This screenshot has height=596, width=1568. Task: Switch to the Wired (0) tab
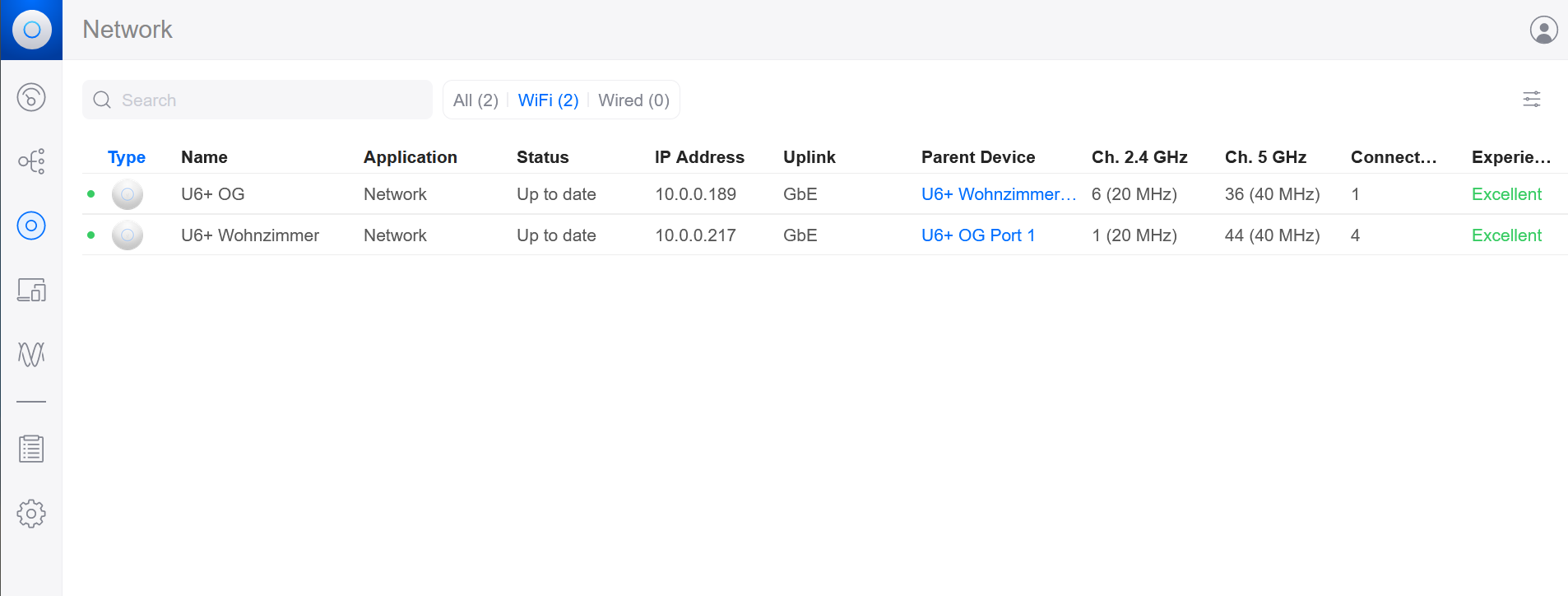click(x=633, y=100)
